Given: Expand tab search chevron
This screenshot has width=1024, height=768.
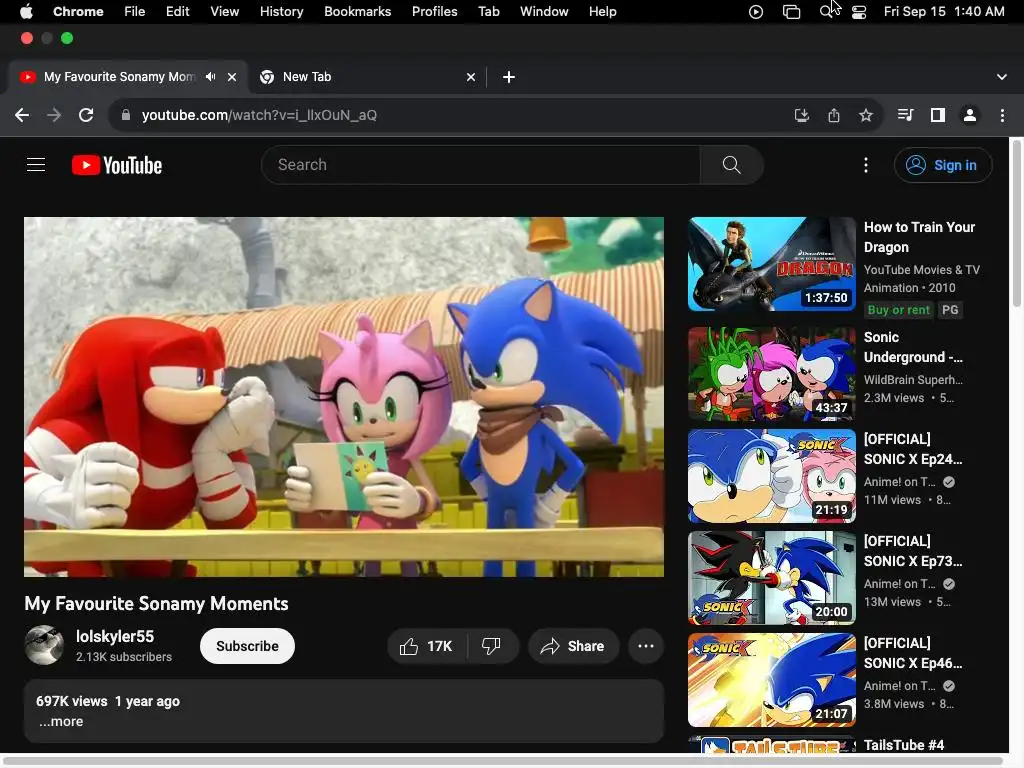Looking at the screenshot, I should point(1002,77).
